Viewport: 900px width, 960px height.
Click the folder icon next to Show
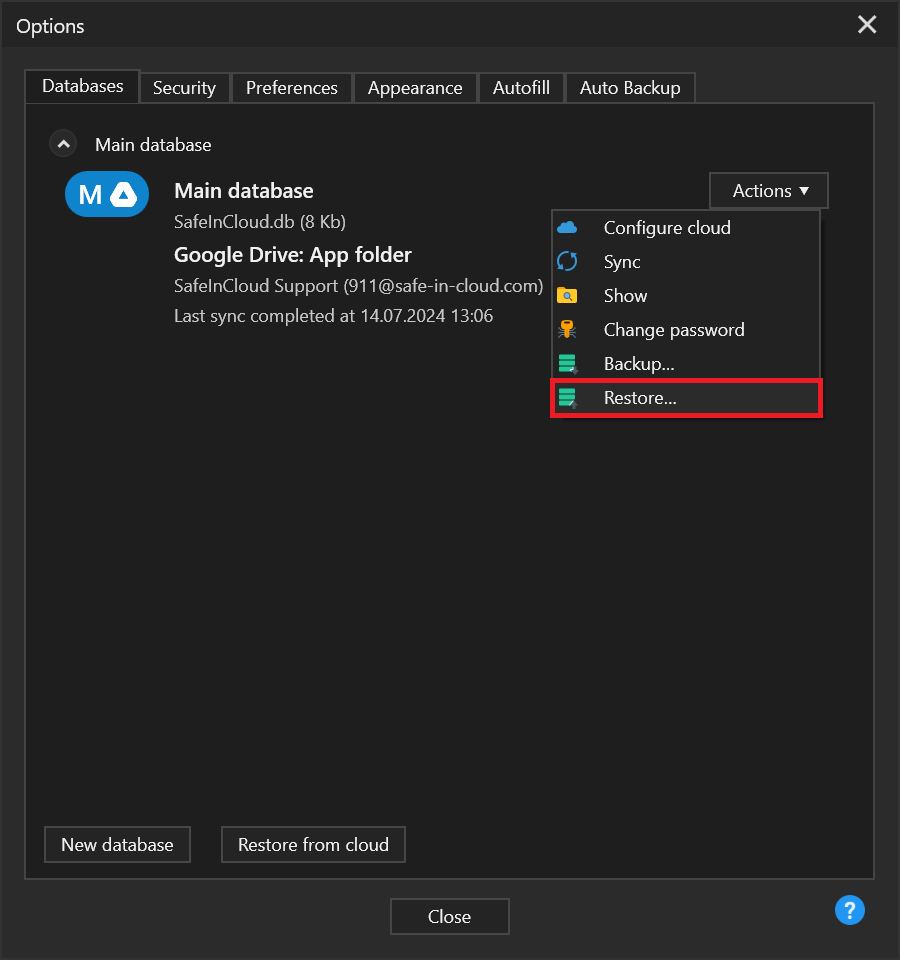click(x=567, y=296)
